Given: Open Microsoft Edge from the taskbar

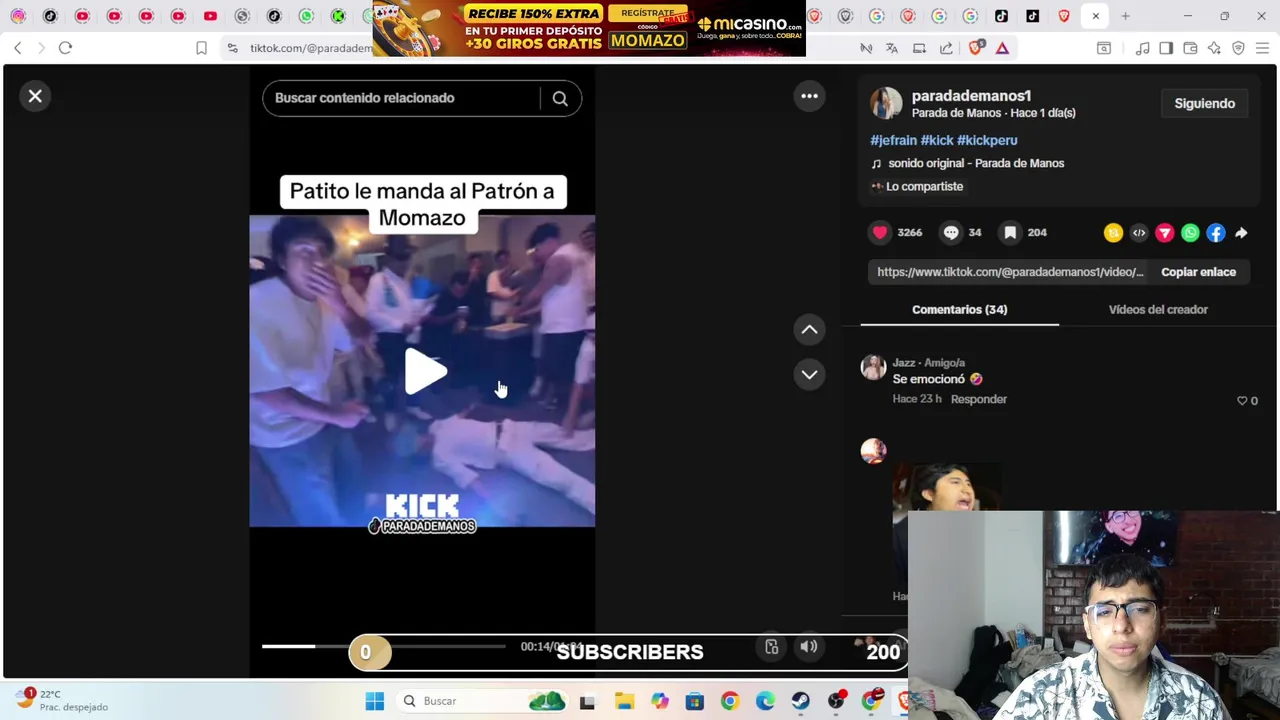Looking at the screenshot, I should click(x=765, y=701).
